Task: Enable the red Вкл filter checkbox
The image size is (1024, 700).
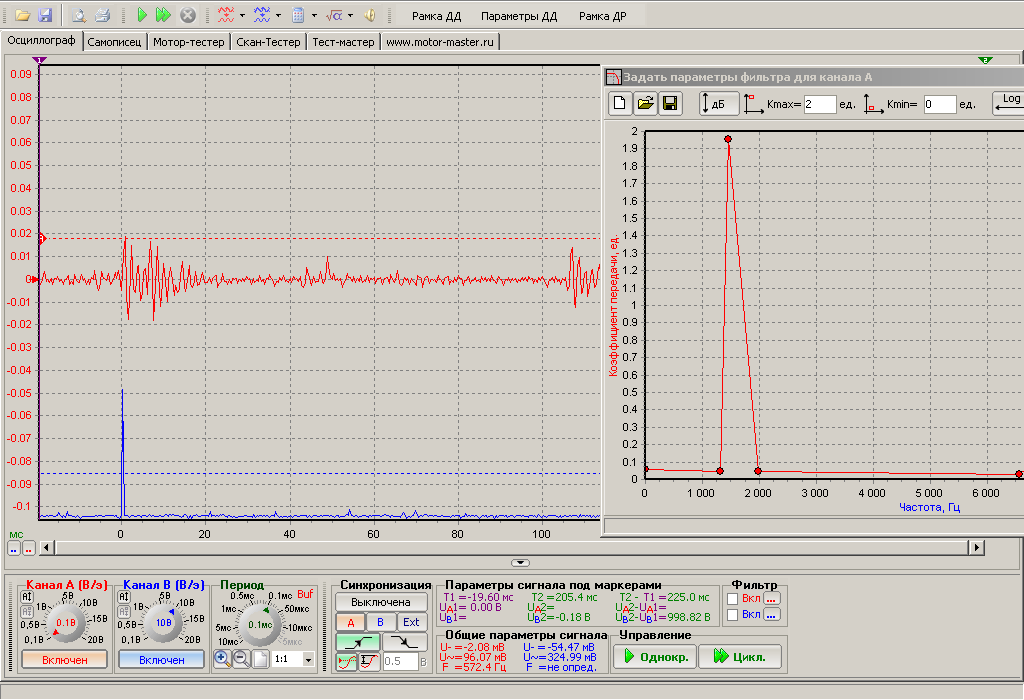Action: (x=733, y=599)
